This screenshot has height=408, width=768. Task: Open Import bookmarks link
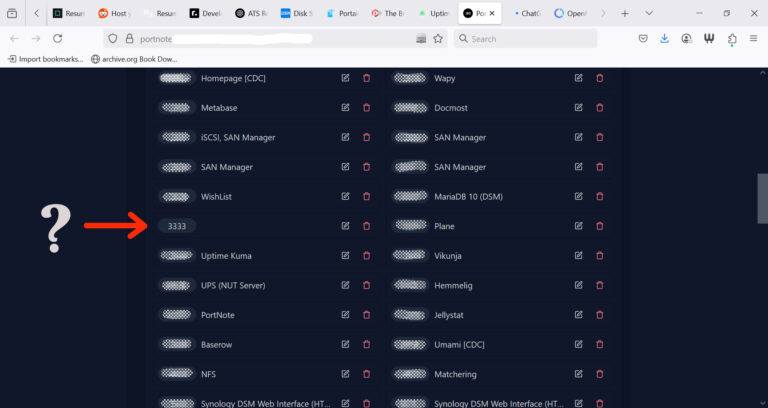click(x=46, y=59)
